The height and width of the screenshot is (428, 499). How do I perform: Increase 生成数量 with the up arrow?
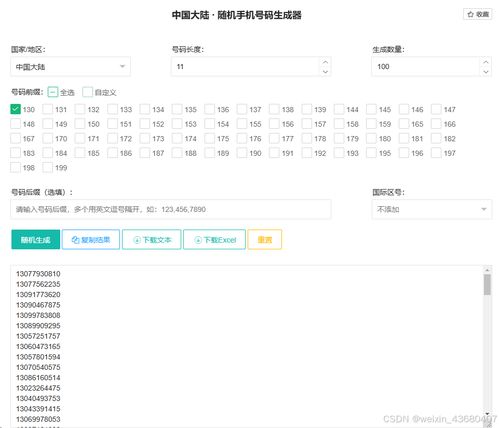pos(486,62)
